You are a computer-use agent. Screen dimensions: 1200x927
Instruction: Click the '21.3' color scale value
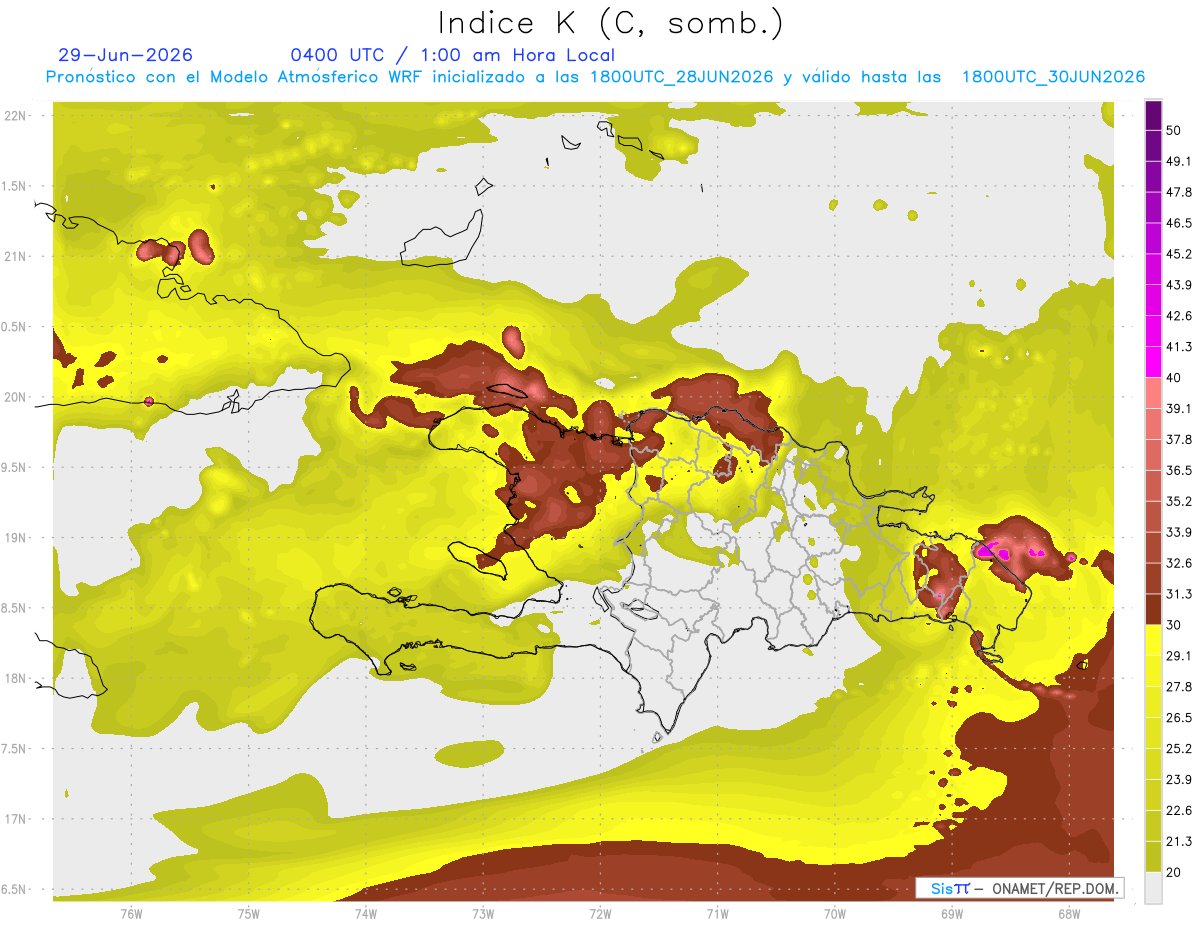tap(1179, 841)
